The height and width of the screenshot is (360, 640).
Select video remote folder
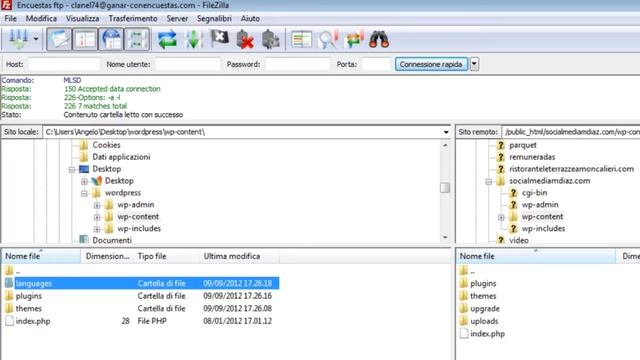tap(519, 240)
